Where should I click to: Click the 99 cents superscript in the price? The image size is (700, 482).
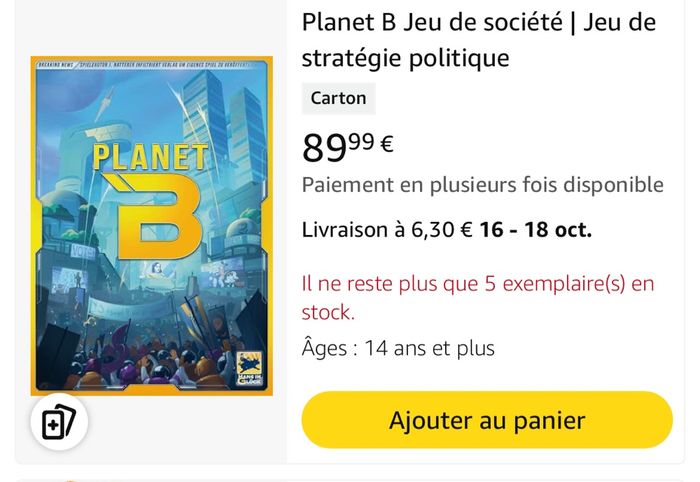click(x=361, y=141)
